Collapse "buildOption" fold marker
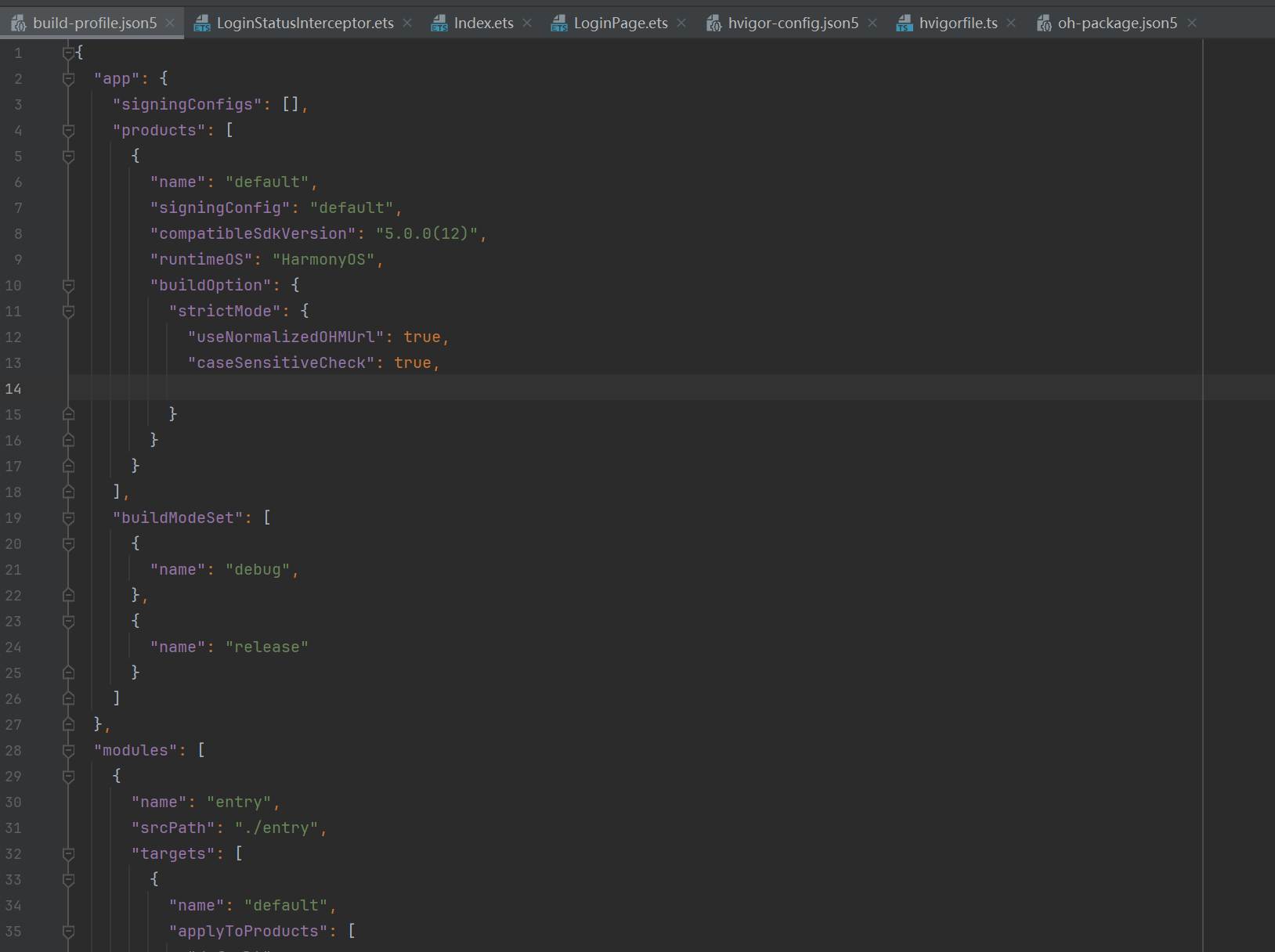Image resolution: width=1275 pixels, height=952 pixels. pyautogui.click(x=68, y=286)
